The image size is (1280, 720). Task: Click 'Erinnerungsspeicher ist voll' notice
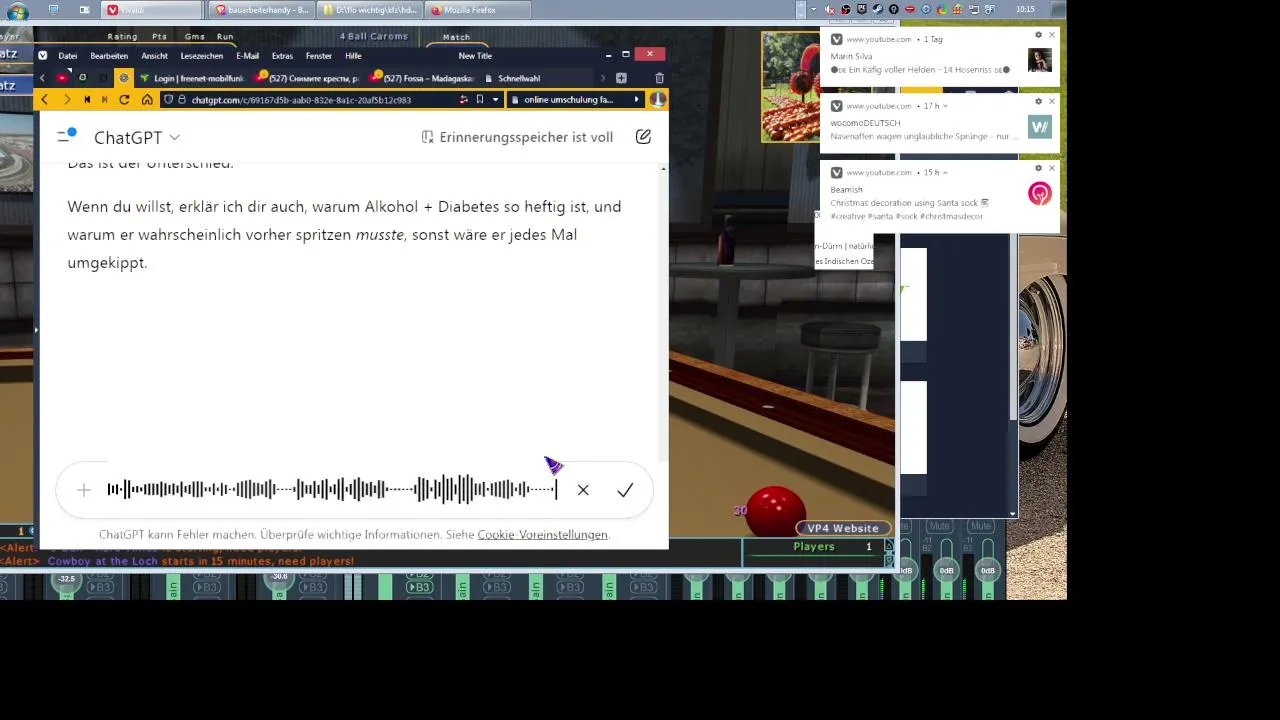(517, 137)
